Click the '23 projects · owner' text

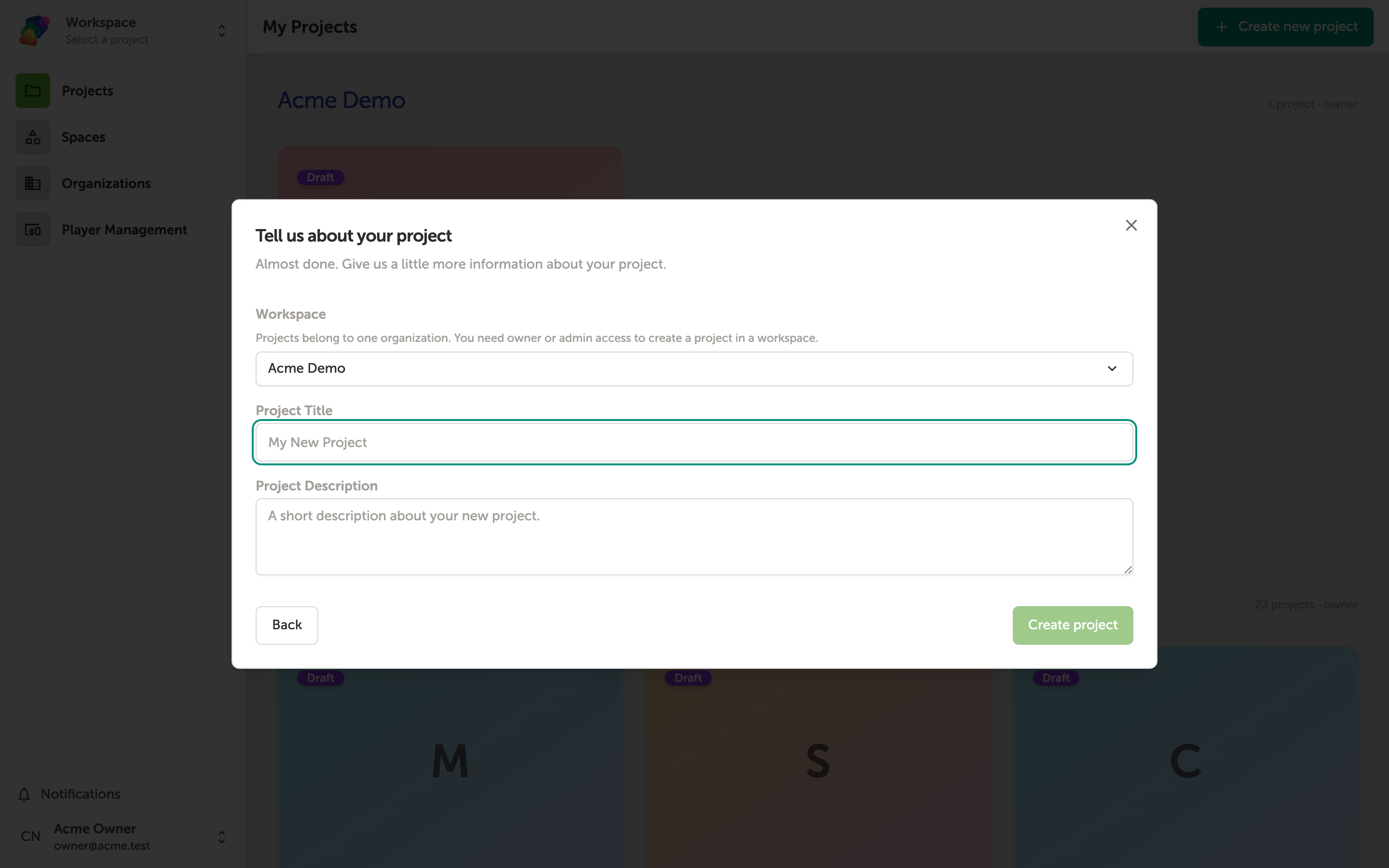pyautogui.click(x=1306, y=605)
